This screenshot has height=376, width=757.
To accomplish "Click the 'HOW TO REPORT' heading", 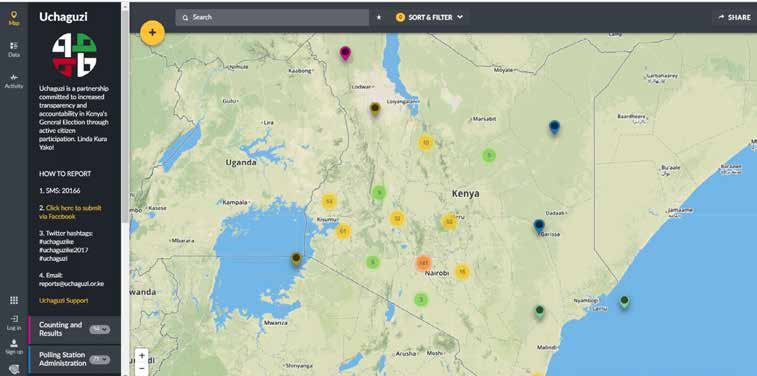I will point(65,173).
